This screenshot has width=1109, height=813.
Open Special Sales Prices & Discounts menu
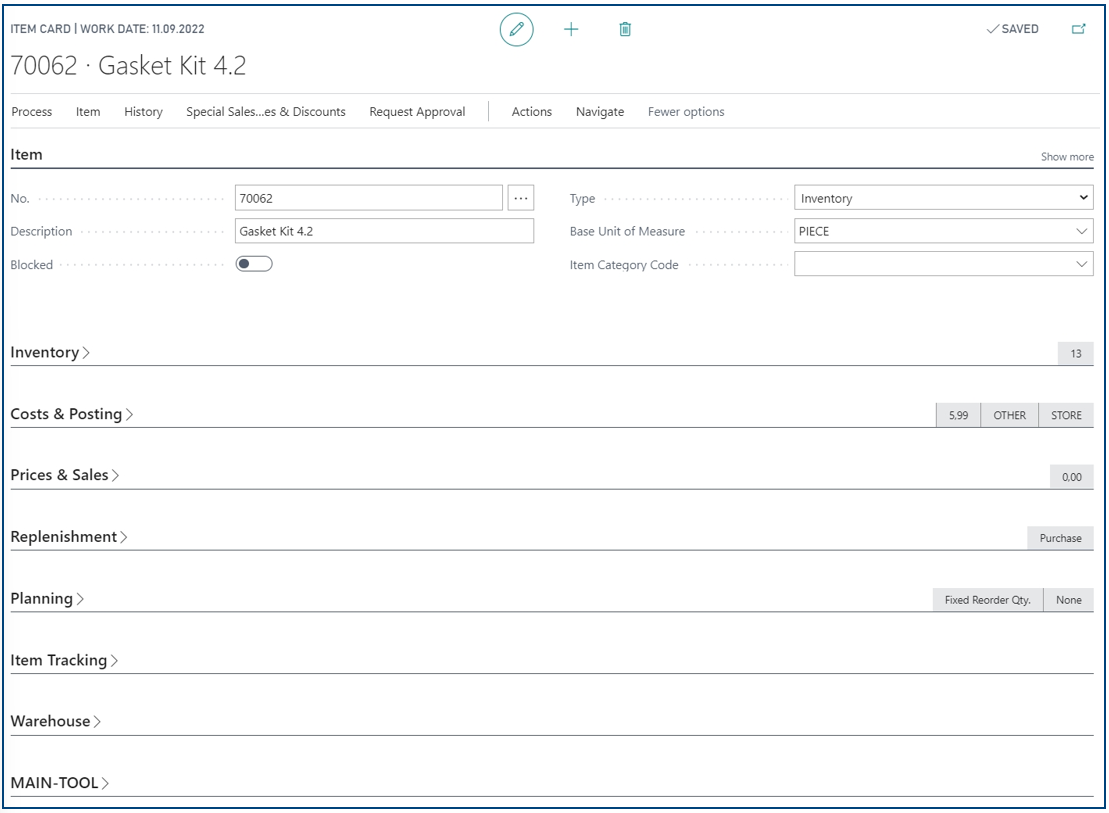tap(266, 112)
